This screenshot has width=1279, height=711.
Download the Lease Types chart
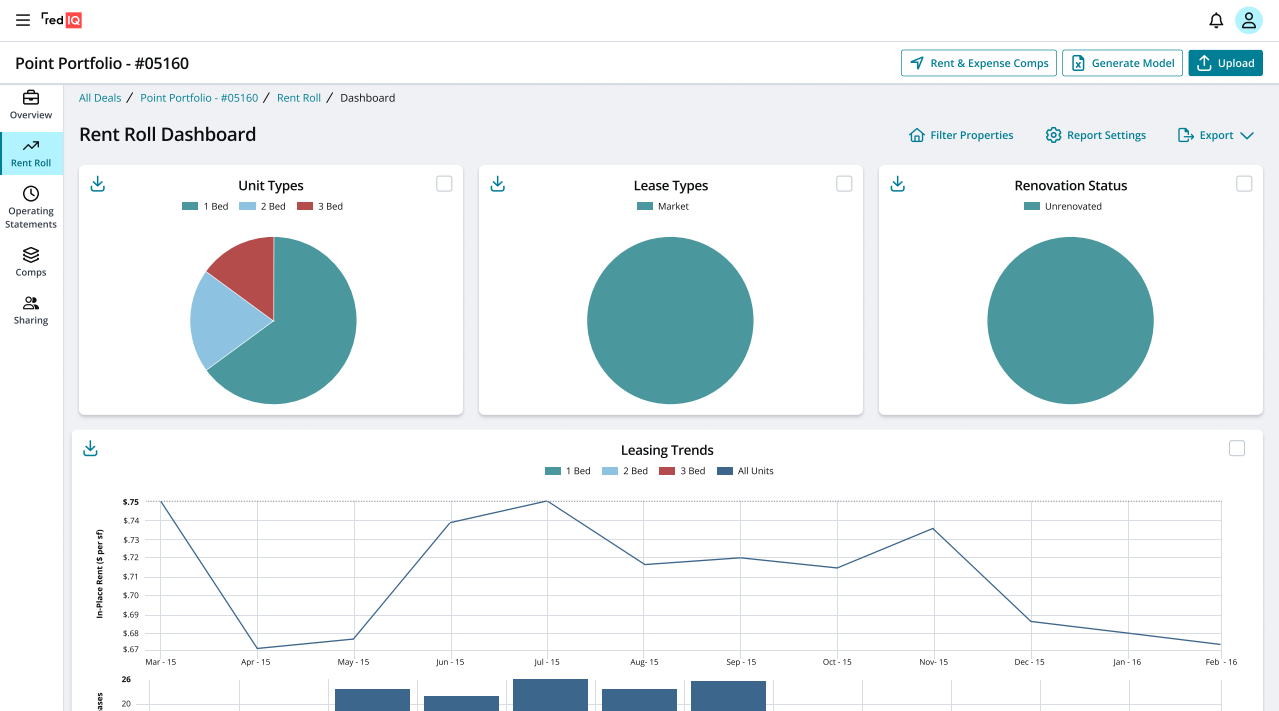(498, 184)
